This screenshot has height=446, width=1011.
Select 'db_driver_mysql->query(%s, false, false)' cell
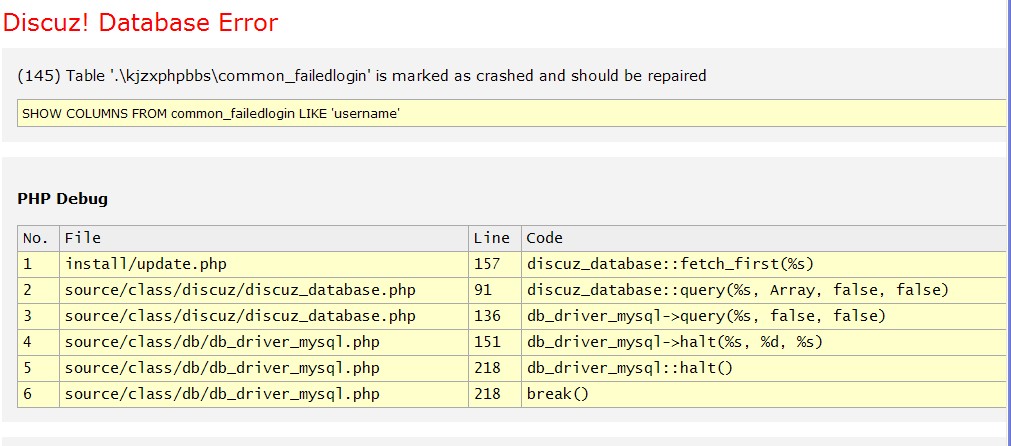point(764,316)
